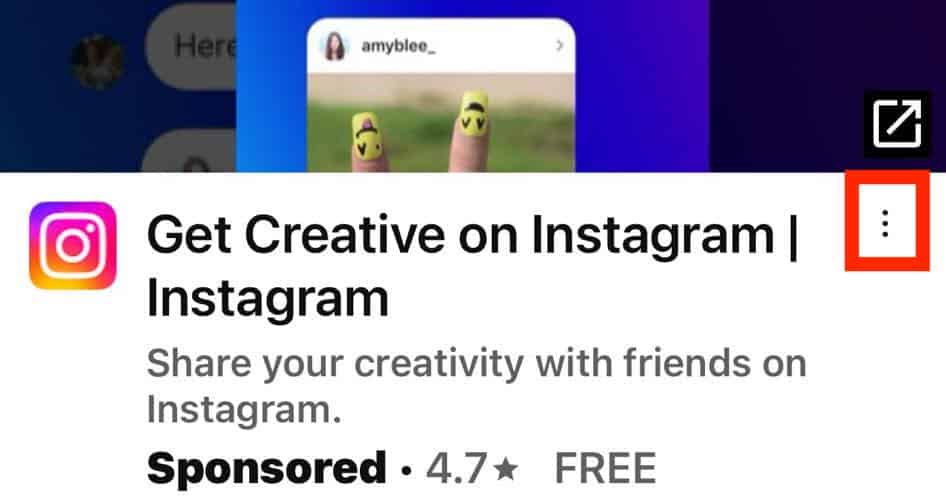Click the painted fingers photo

pos(440,122)
